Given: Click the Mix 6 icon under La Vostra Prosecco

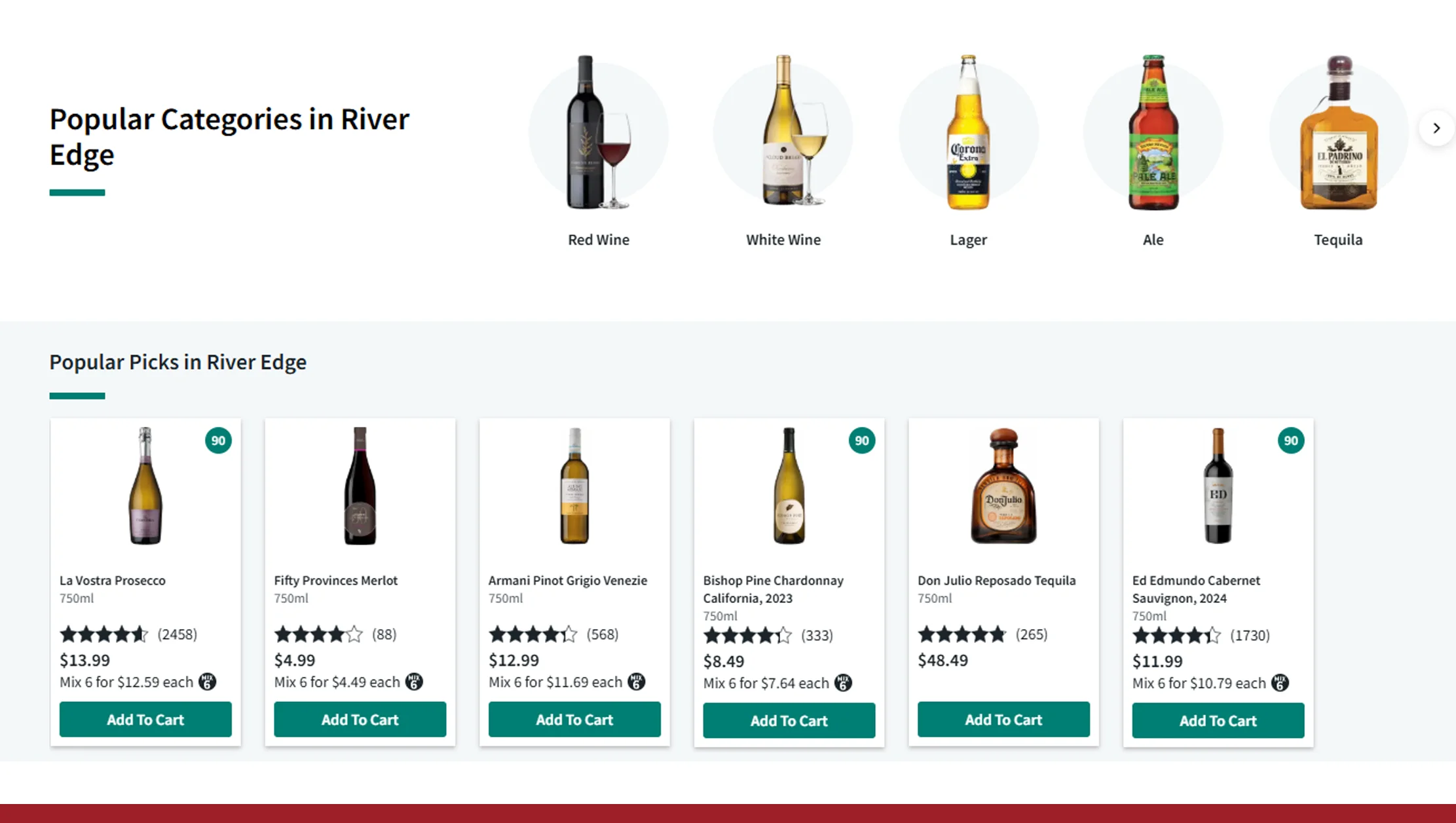Looking at the screenshot, I should click(x=208, y=682).
